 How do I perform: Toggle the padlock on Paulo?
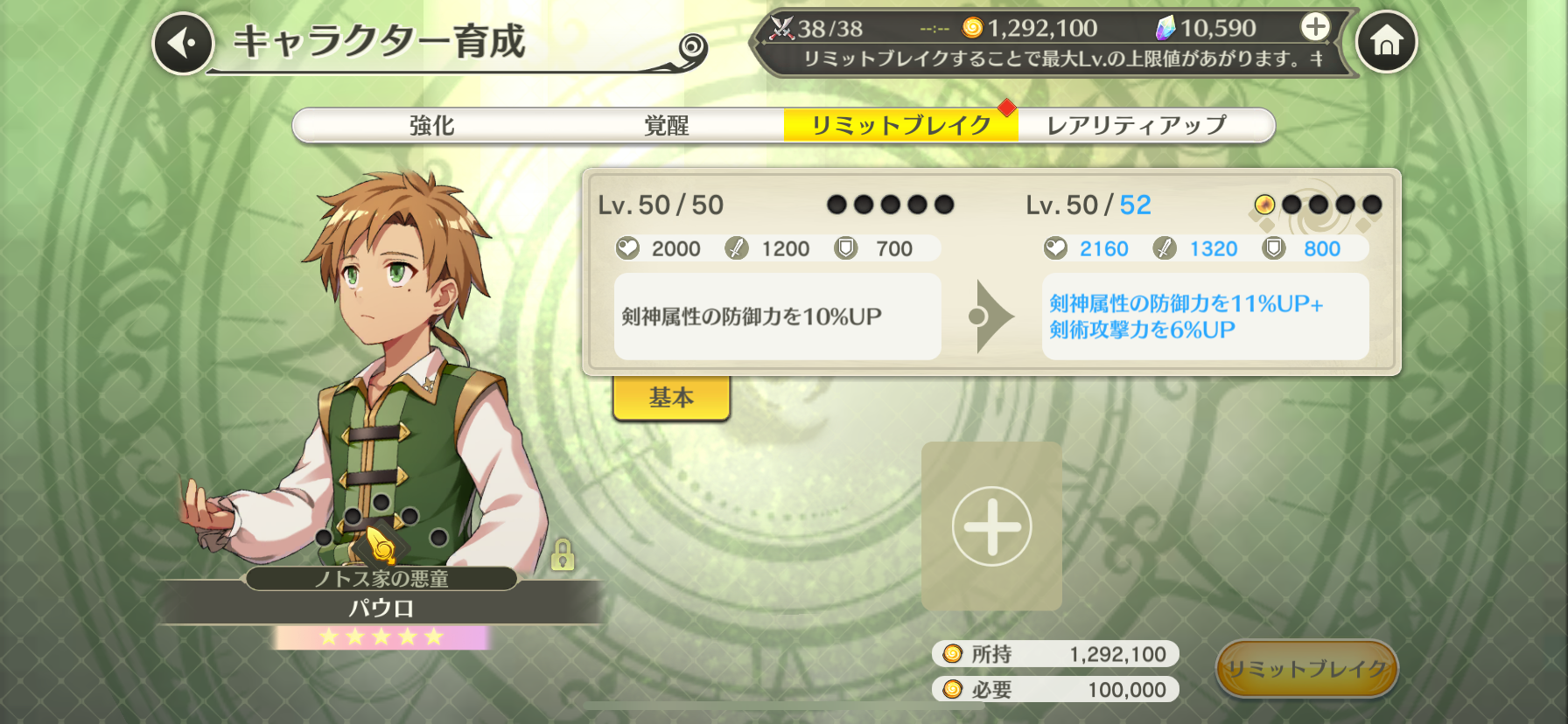(563, 554)
